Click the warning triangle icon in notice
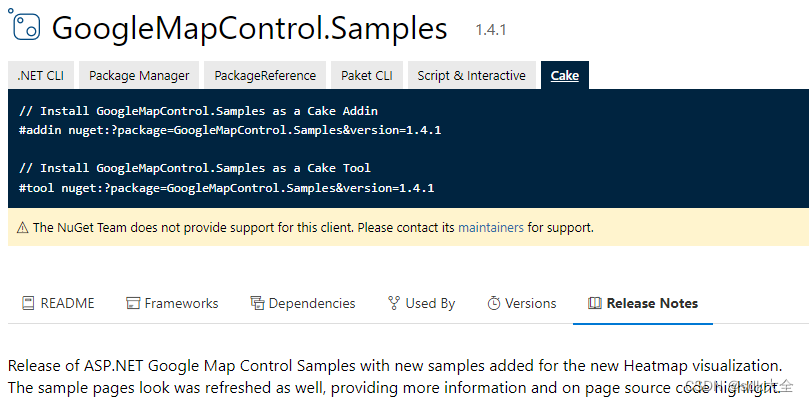The height and width of the screenshot is (402, 809). 22,228
